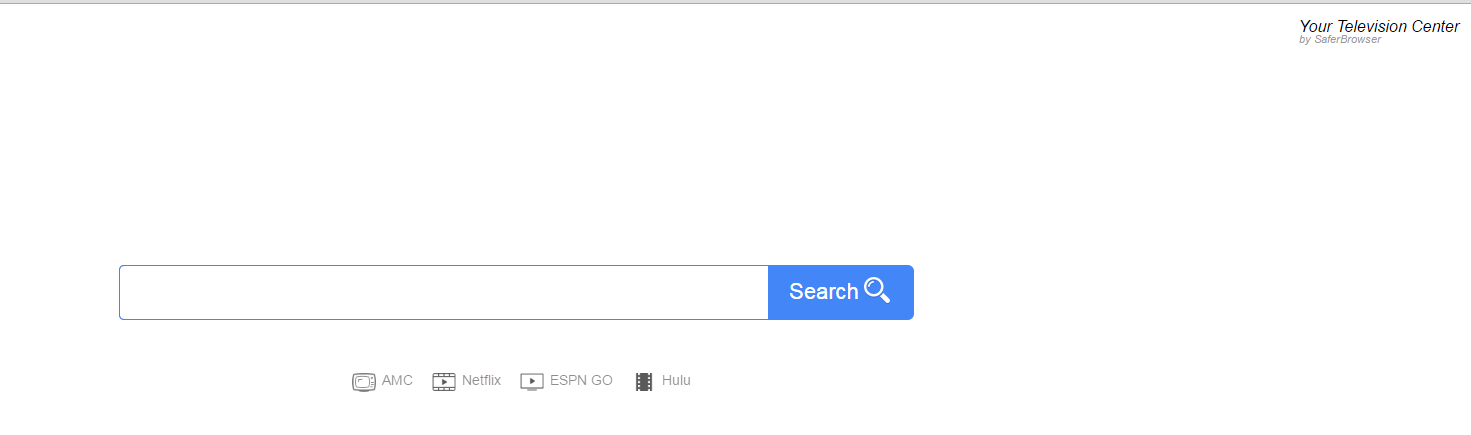Open the Hulu text link

(676, 381)
